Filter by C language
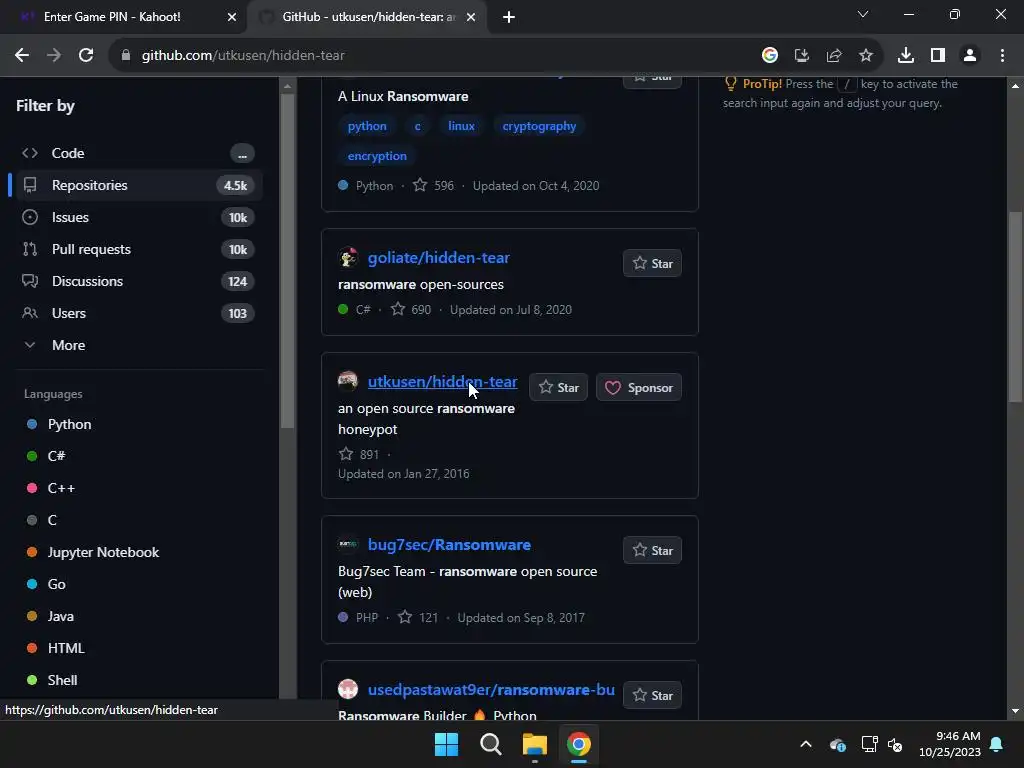 tap(52, 520)
